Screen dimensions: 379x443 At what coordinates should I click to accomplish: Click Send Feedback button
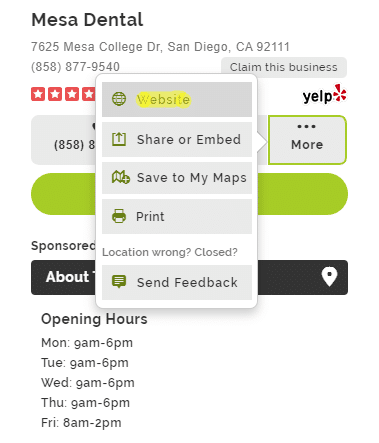click(x=177, y=282)
